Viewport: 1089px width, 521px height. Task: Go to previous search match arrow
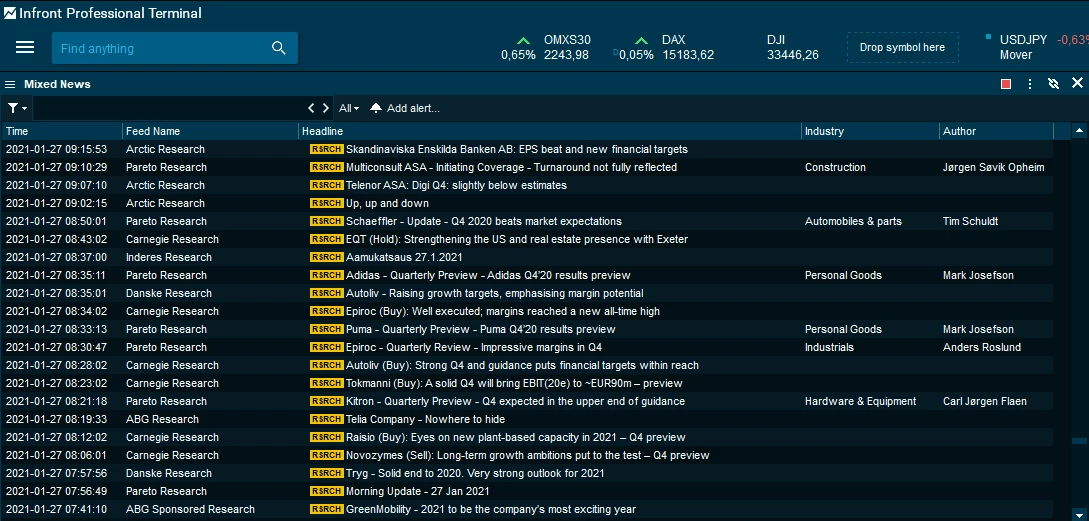coord(312,108)
